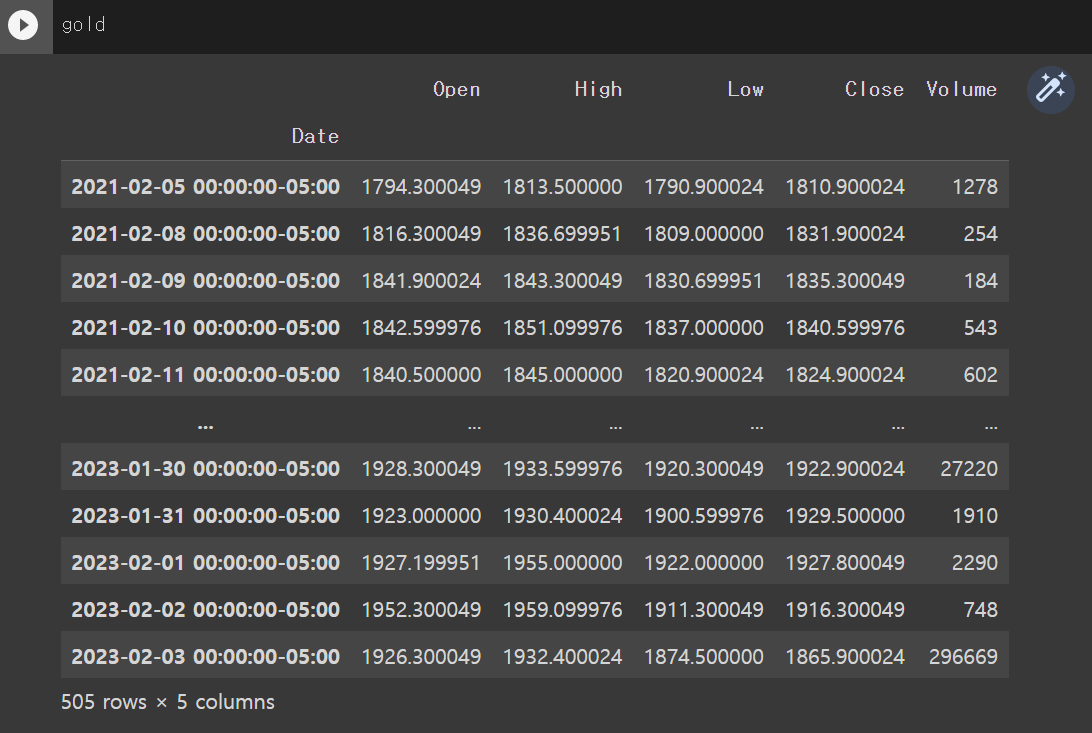The height and width of the screenshot is (733, 1092).
Task: Click Volume value 543
Action: click(981, 328)
